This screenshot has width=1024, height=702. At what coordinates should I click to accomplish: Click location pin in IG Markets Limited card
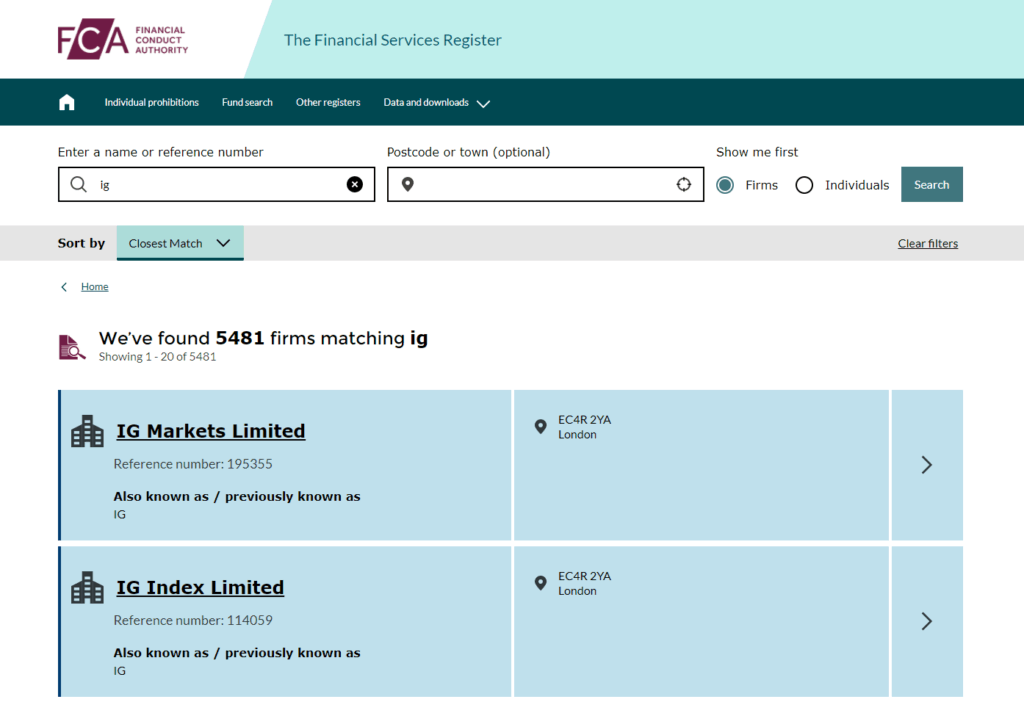point(541,427)
